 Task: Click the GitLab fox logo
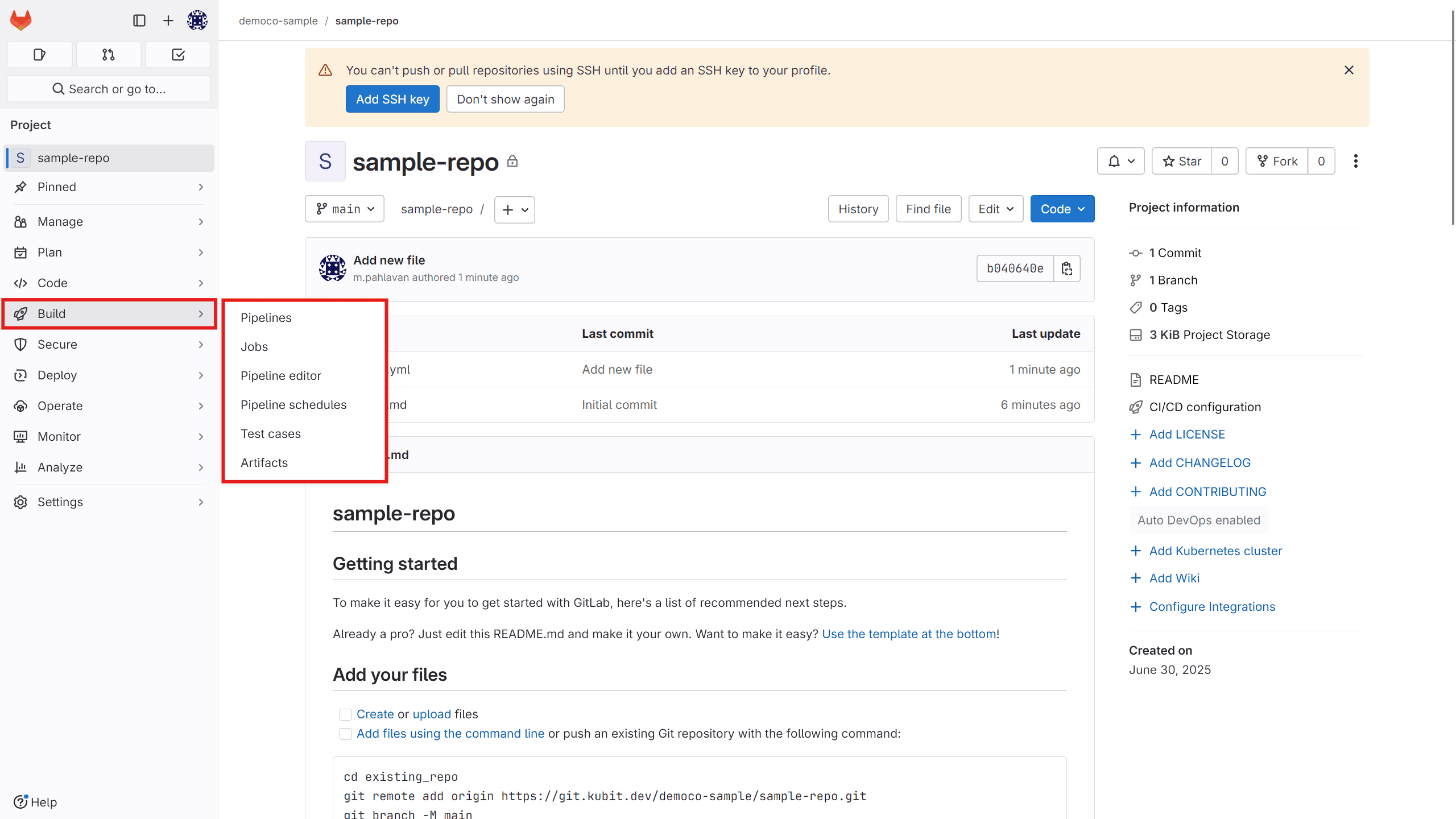point(21,20)
